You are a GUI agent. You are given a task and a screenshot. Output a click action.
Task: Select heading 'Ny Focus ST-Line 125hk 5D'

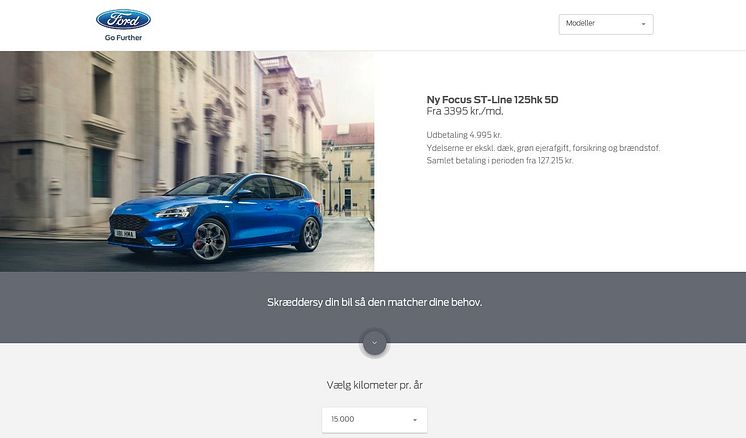pyautogui.click(x=492, y=100)
